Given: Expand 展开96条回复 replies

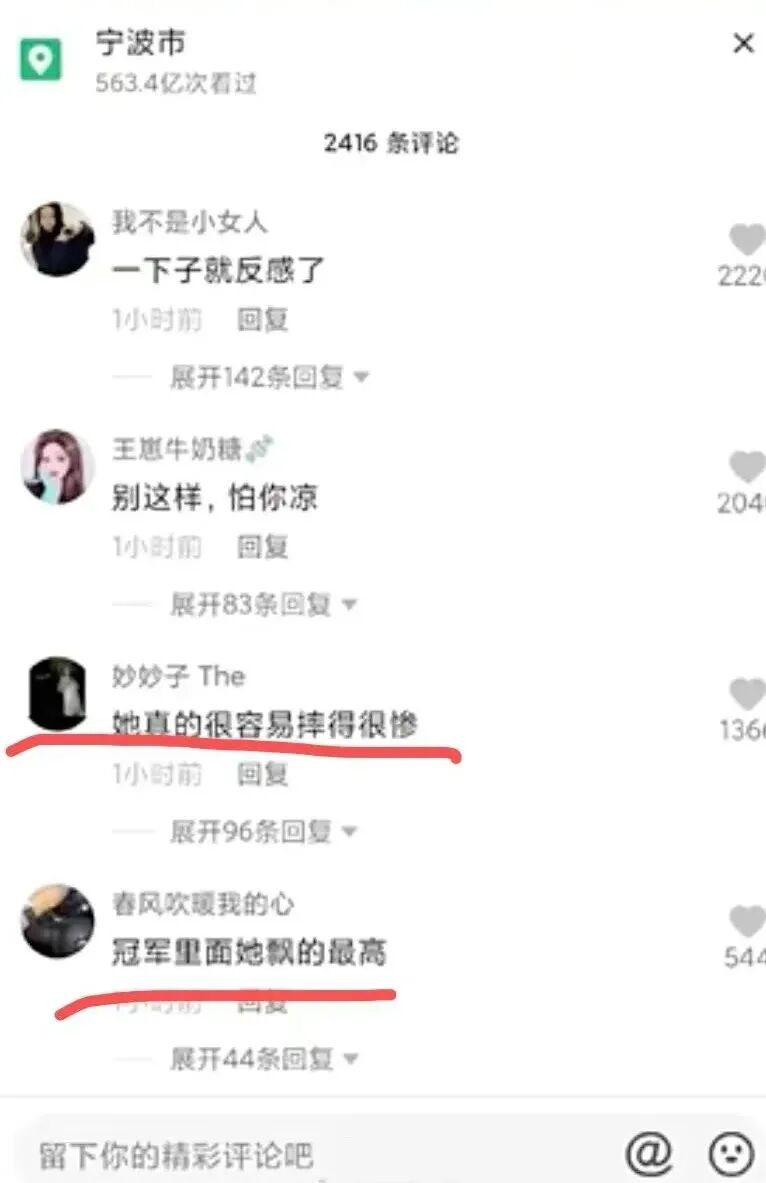Looking at the screenshot, I should point(263,831).
